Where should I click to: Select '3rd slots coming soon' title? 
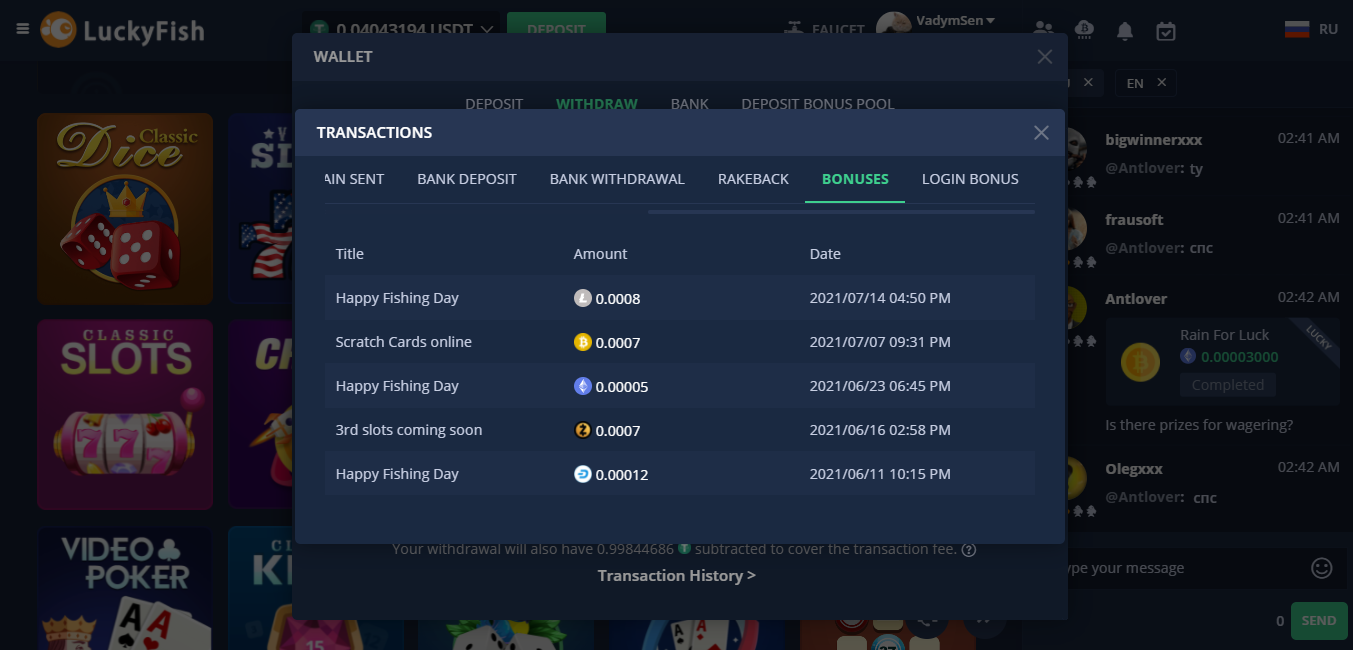(x=409, y=430)
